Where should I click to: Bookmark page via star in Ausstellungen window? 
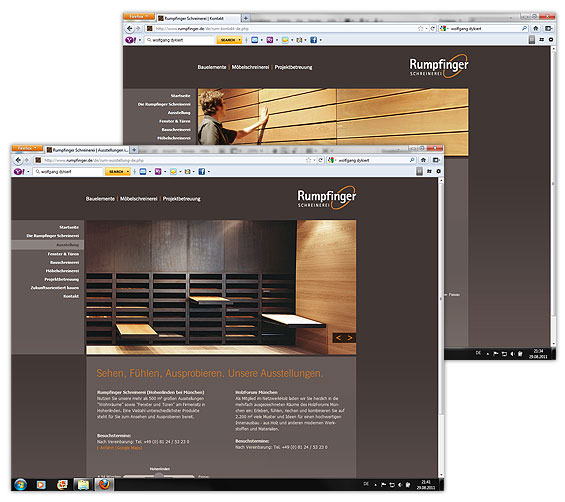[308, 160]
